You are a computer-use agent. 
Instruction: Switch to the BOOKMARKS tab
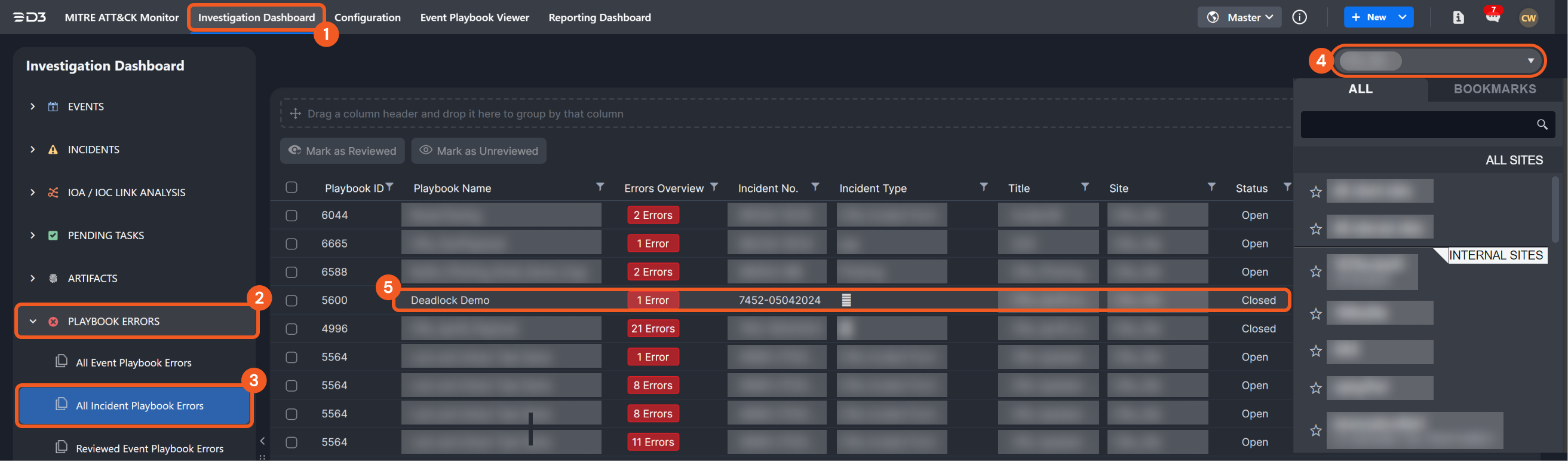click(x=1495, y=89)
